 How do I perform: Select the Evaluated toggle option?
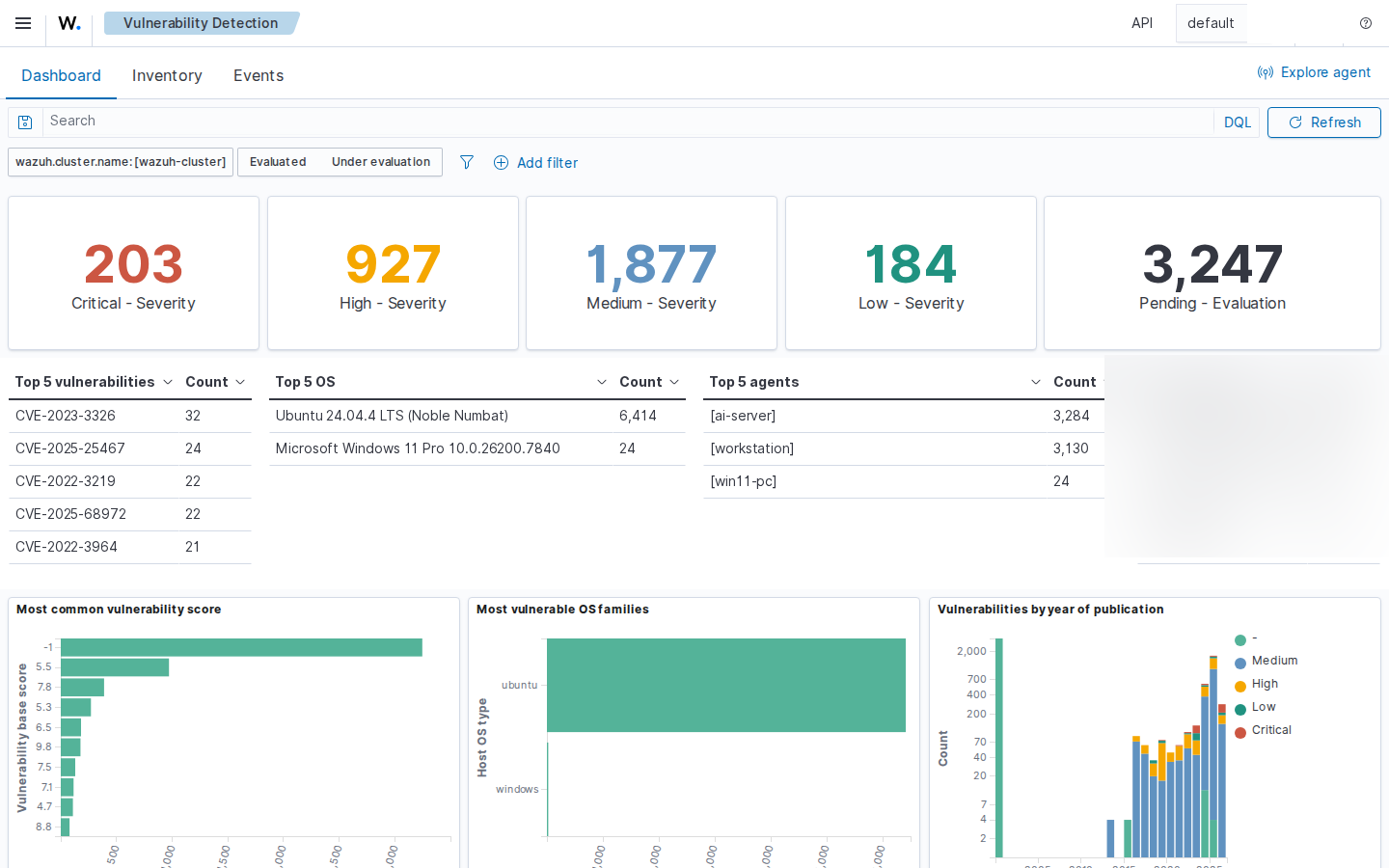(278, 162)
